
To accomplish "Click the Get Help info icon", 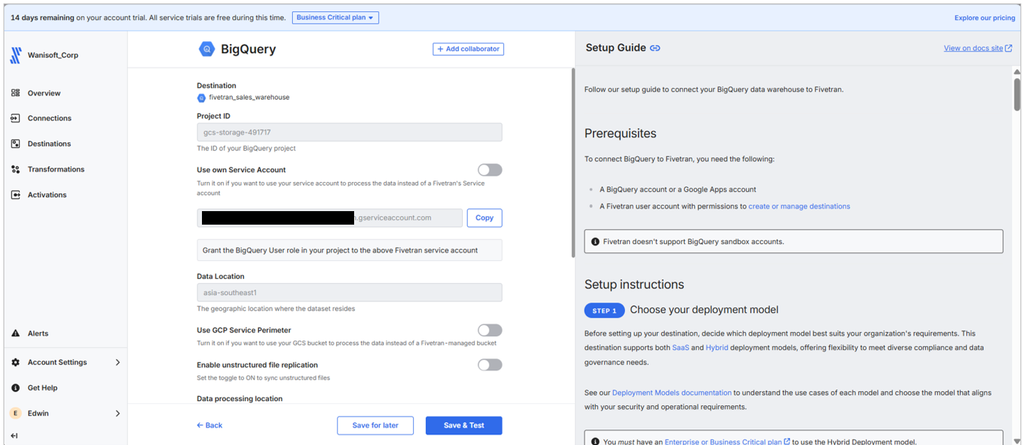I will [16, 387].
